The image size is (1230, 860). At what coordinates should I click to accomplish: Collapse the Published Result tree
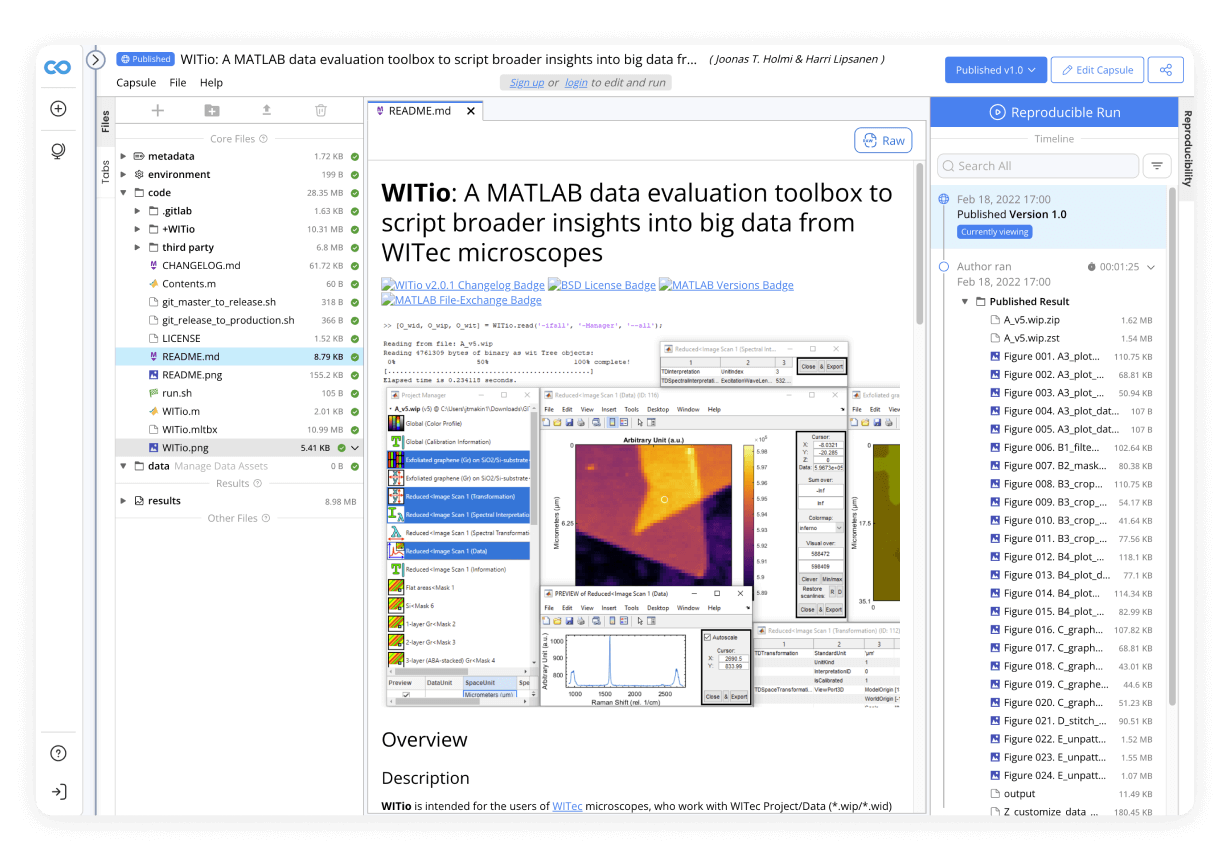965,301
